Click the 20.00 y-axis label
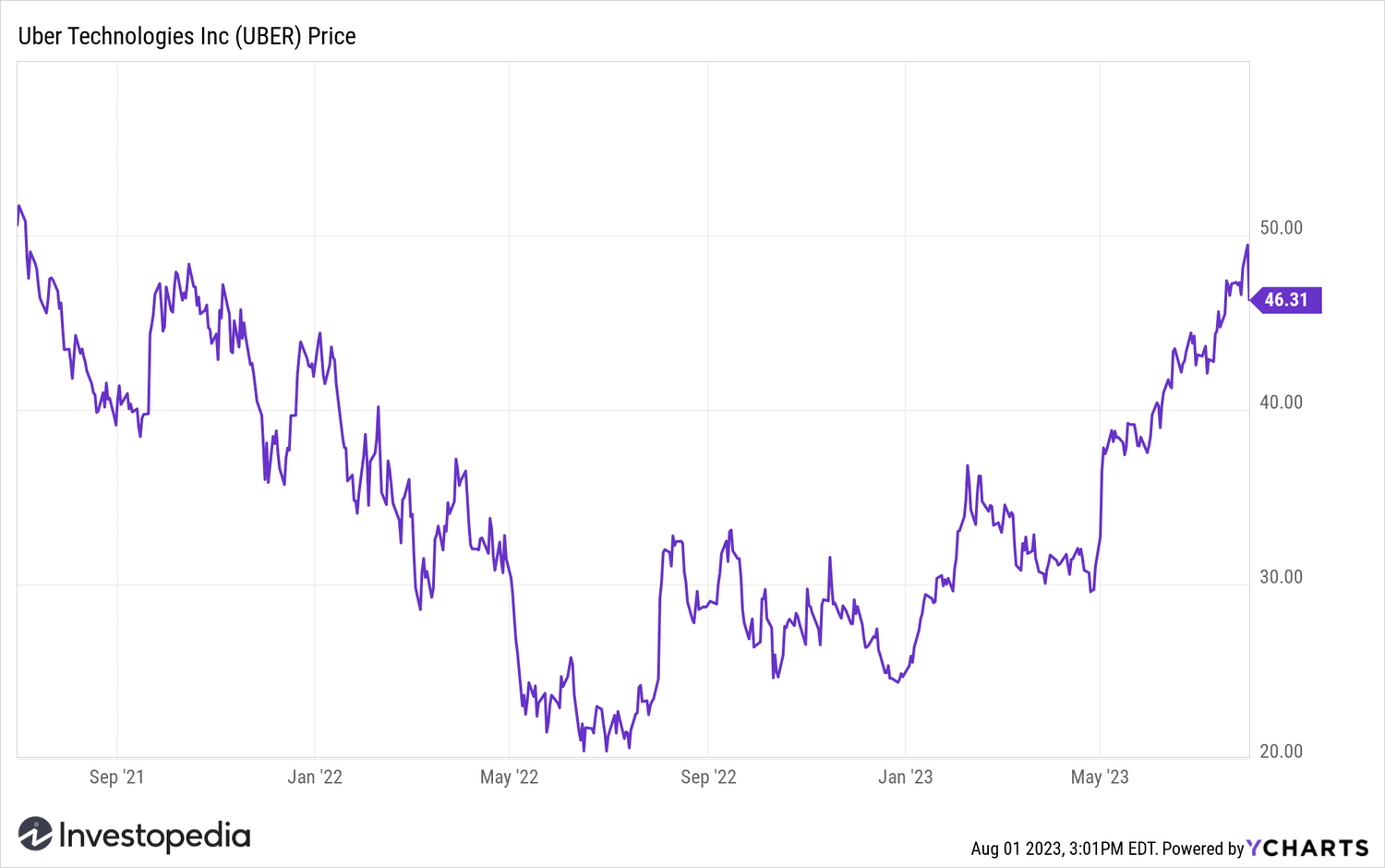The image size is (1385, 868). (x=1282, y=751)
